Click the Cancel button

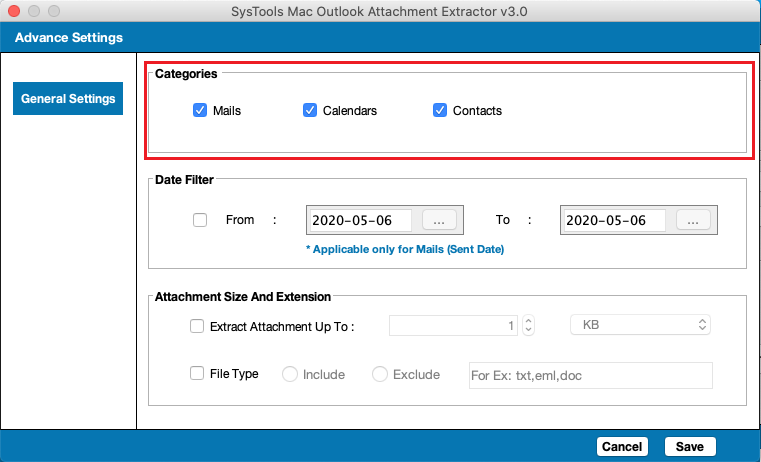tap(622, 446)
